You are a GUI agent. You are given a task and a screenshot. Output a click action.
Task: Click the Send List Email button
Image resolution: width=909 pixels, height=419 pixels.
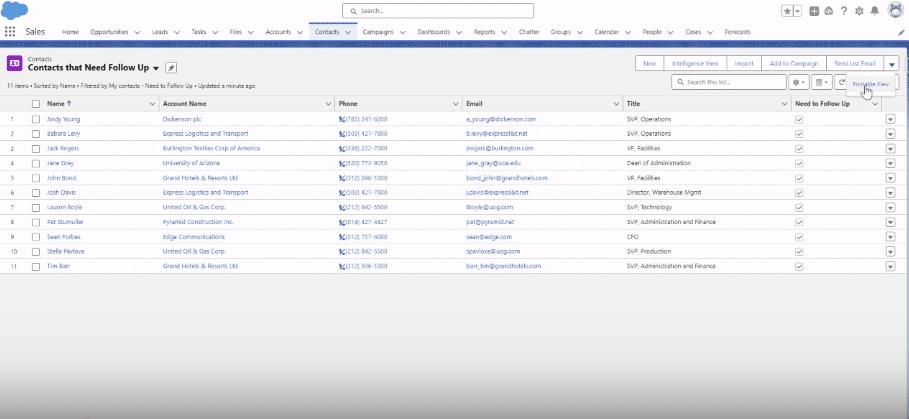[x=855, y=64]
